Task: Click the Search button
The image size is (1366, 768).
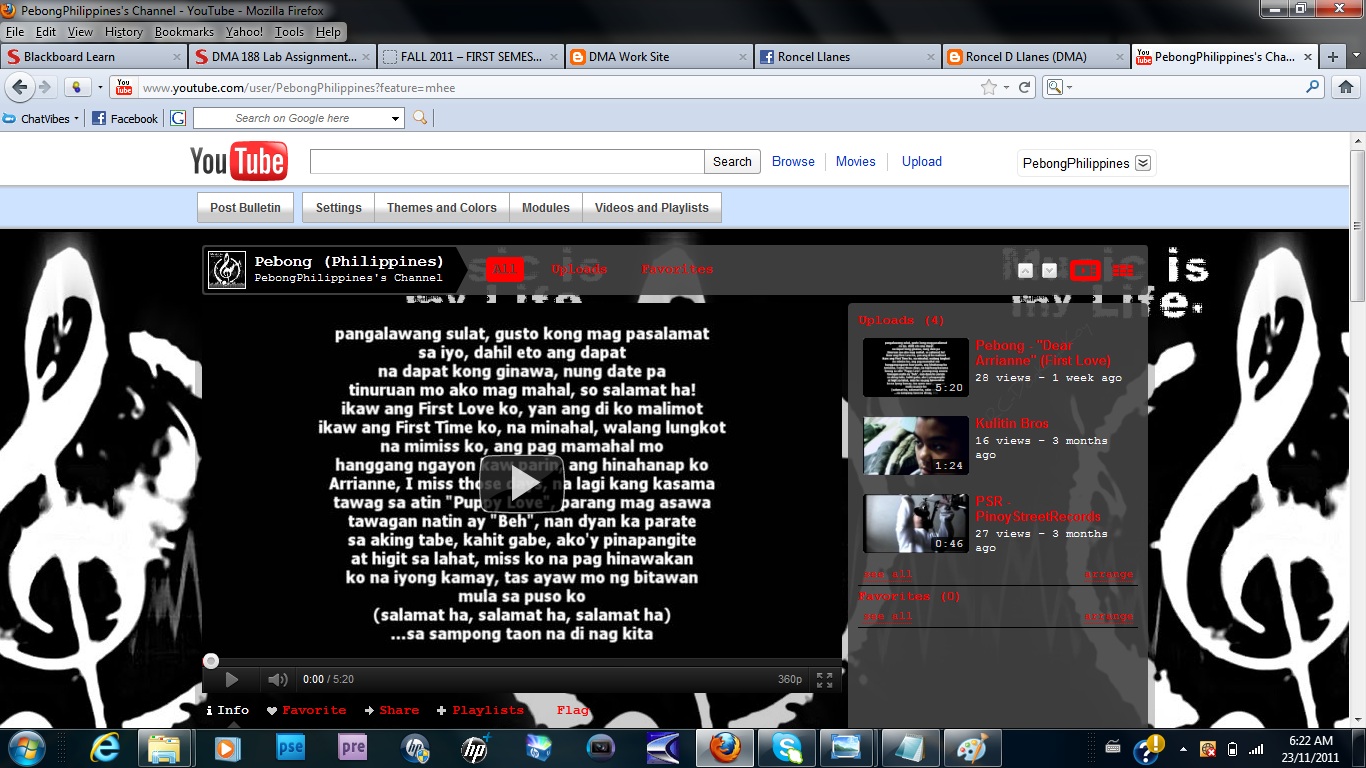Action: coord(732,162)
